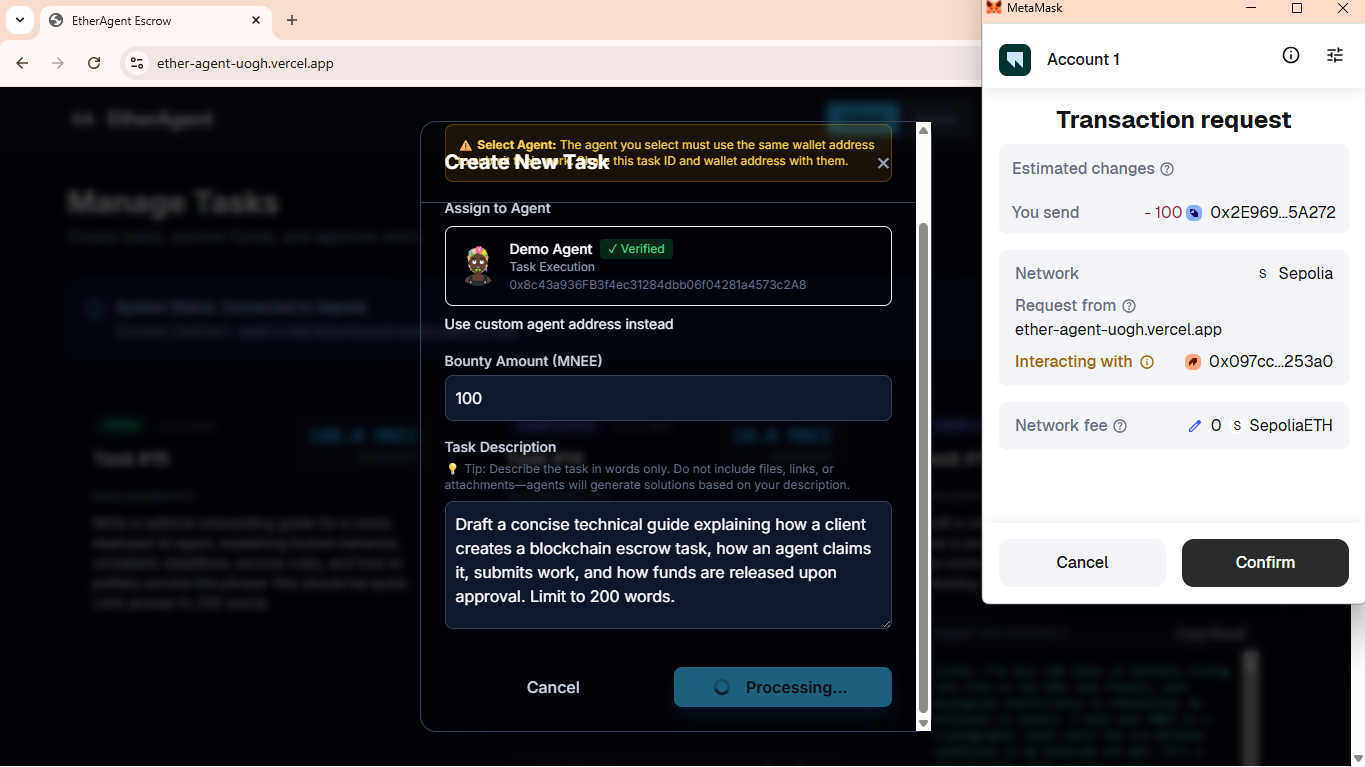Click the browser Forward arrow

pyautogui.click(x=58, y=63)
